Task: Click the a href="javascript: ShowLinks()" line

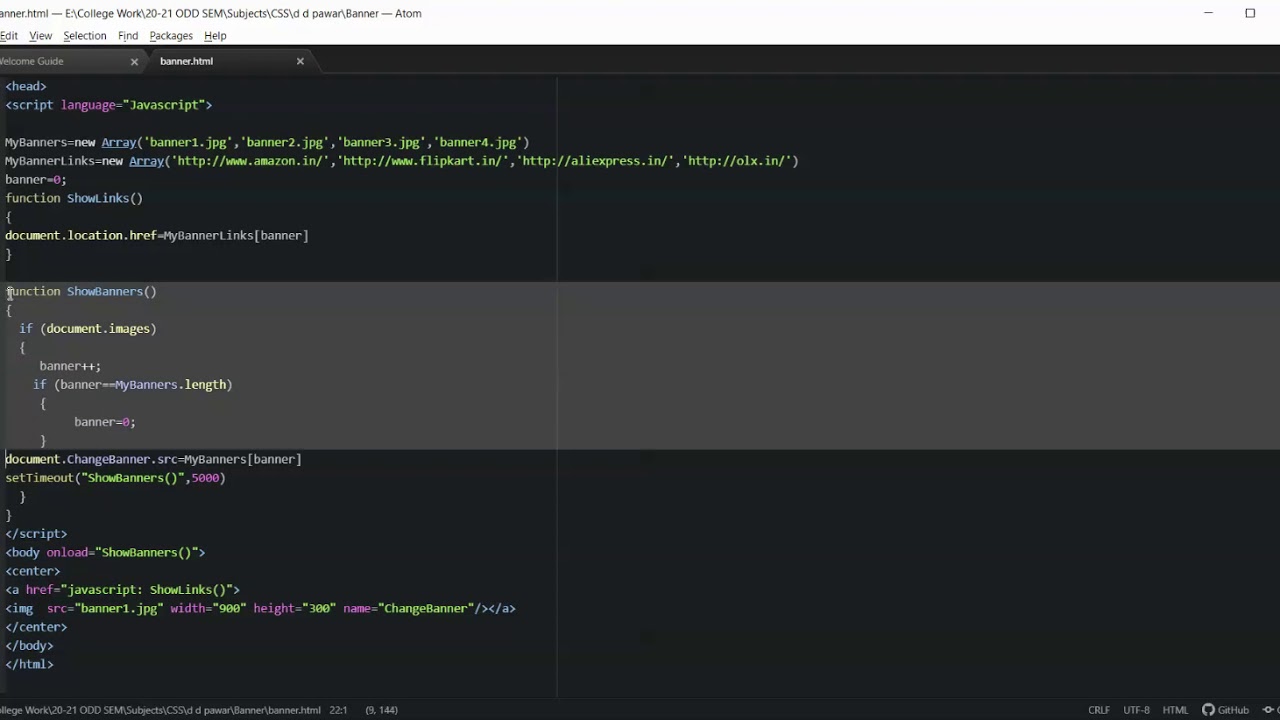Action: pos(122,590)
